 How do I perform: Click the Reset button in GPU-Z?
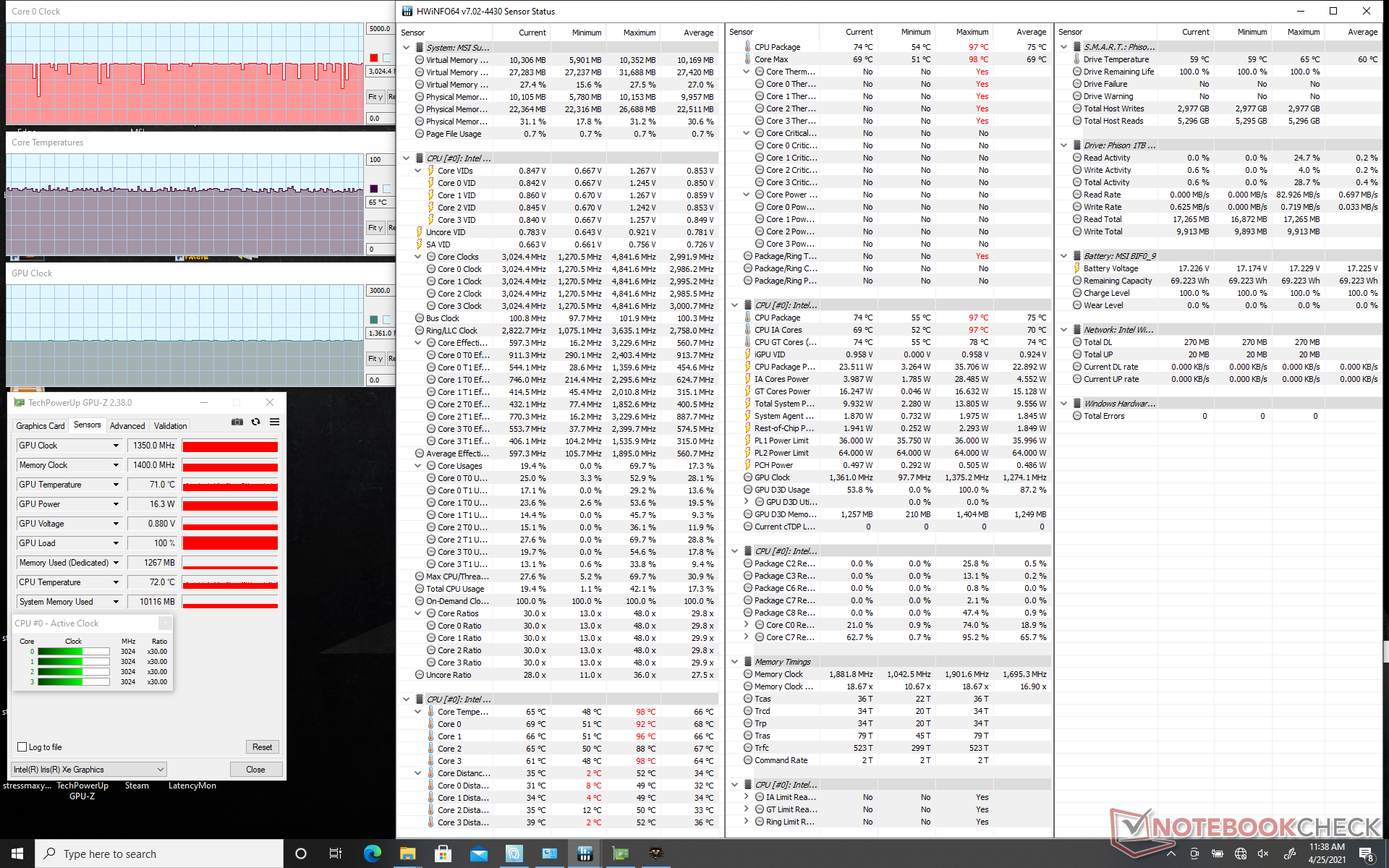click(x=262, y=747)
